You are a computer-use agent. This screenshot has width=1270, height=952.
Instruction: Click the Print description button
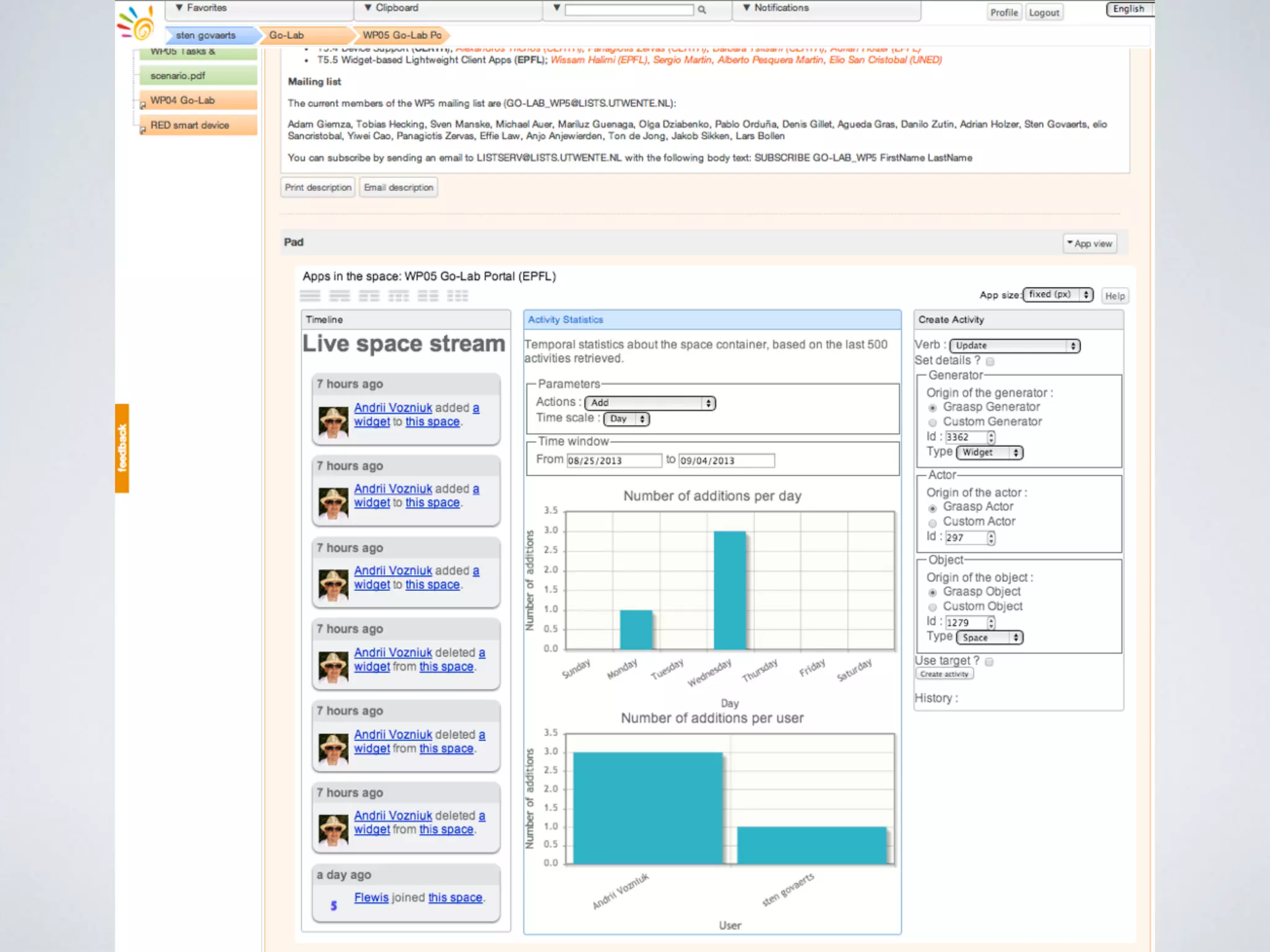(318, 187)
